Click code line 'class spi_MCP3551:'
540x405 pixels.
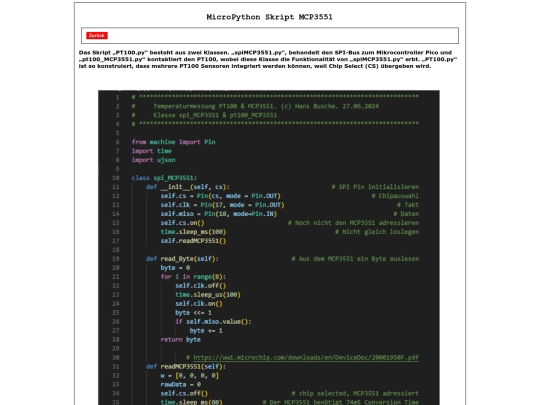coord(164,178)
